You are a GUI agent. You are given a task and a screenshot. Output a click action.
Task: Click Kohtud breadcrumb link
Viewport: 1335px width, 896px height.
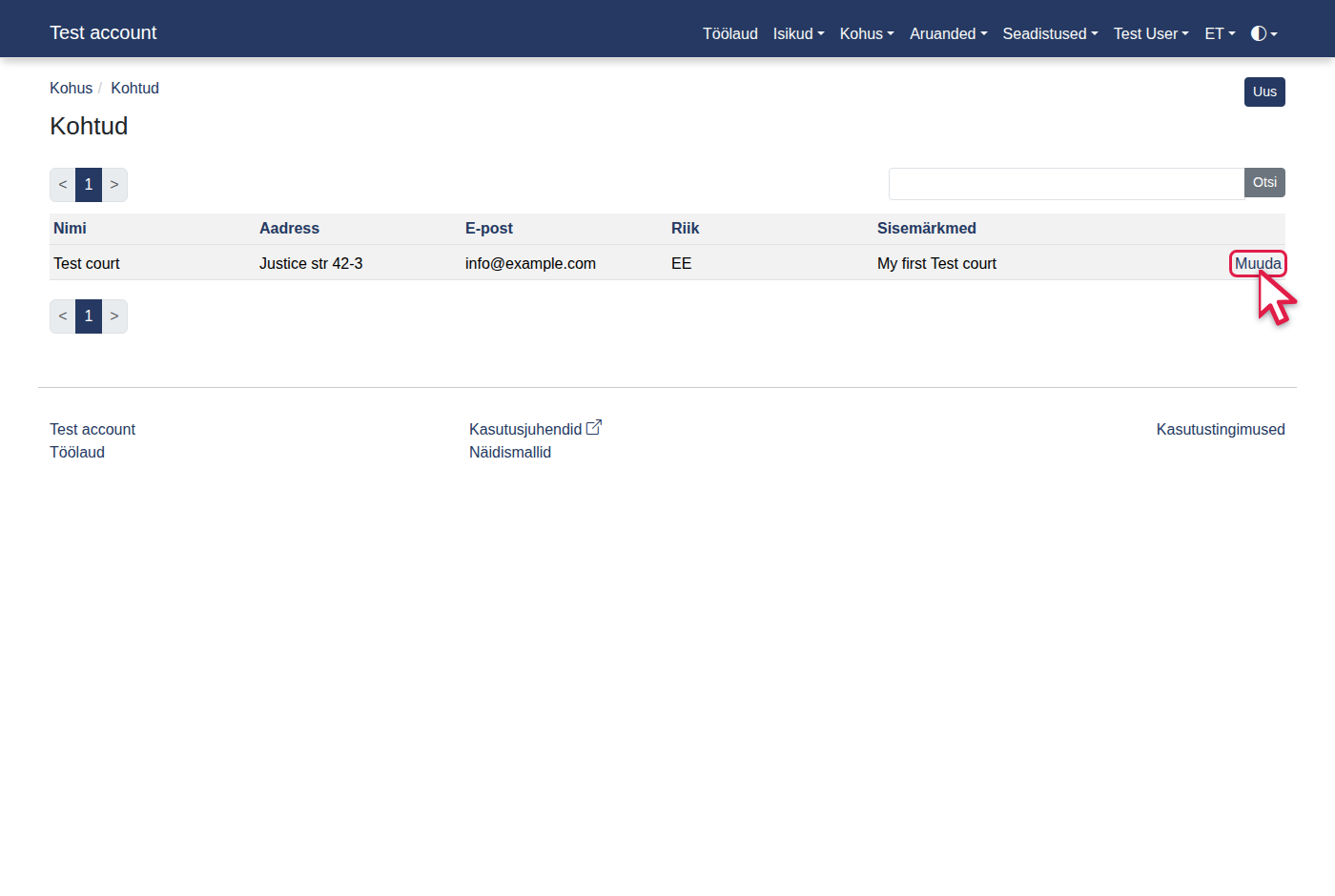tap(134, 88)
